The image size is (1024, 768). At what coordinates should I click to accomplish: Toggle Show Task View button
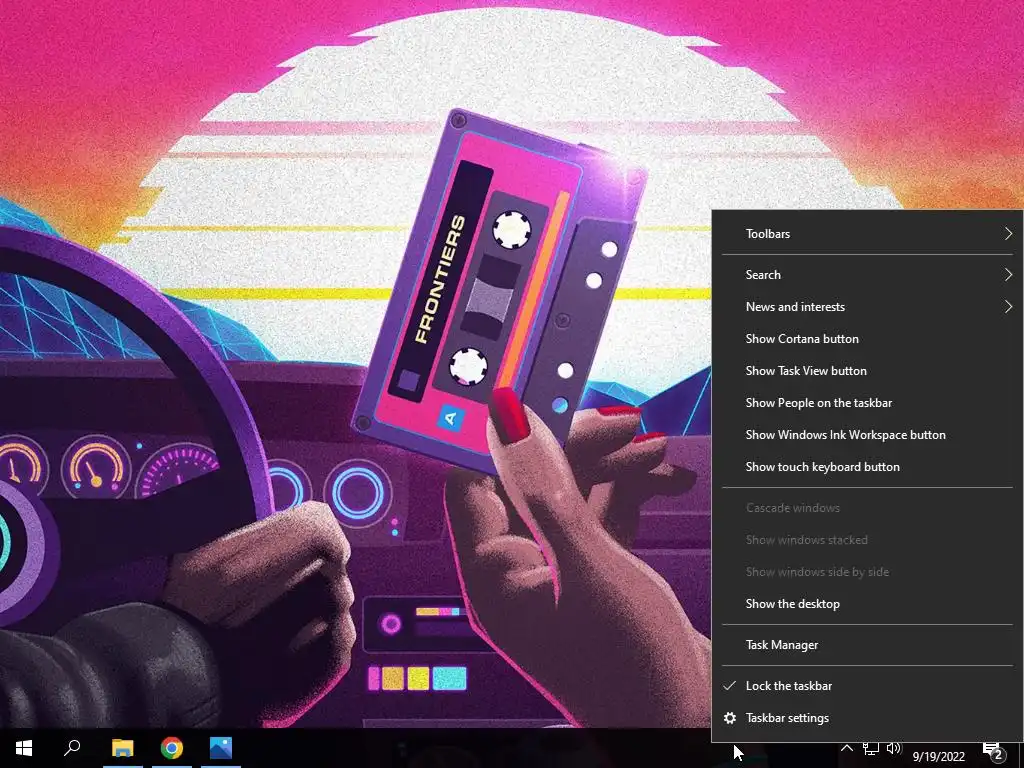(867, 371)
